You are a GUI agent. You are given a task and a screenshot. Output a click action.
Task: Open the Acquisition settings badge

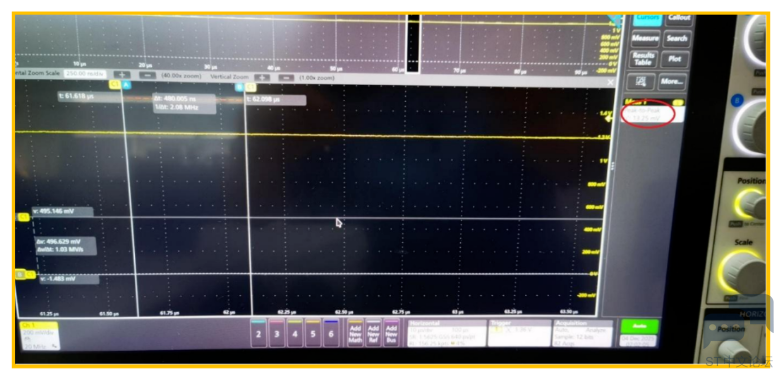coord(583,333)
